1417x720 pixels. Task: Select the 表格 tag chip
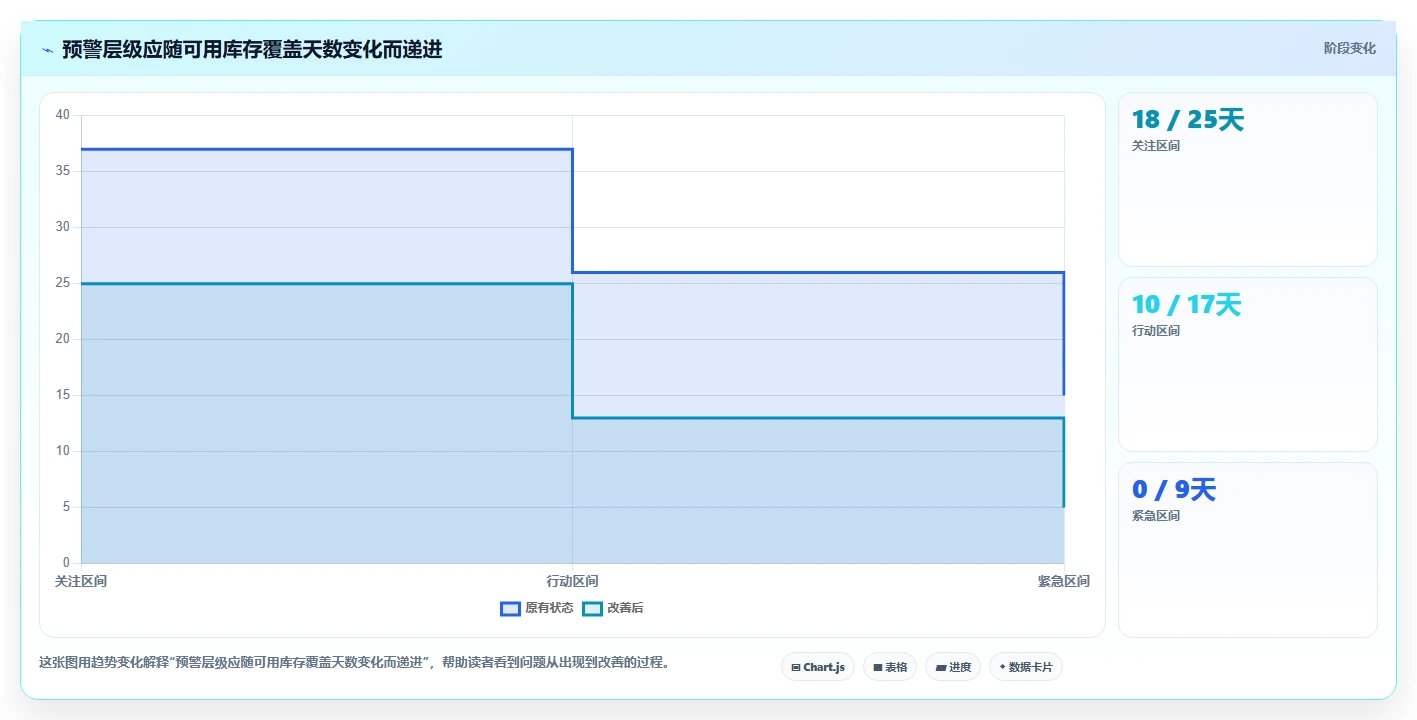pos(890,667)
